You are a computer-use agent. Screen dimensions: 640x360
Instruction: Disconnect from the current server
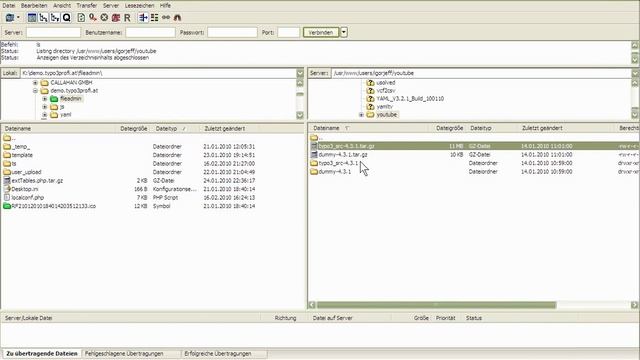[116, 18]
